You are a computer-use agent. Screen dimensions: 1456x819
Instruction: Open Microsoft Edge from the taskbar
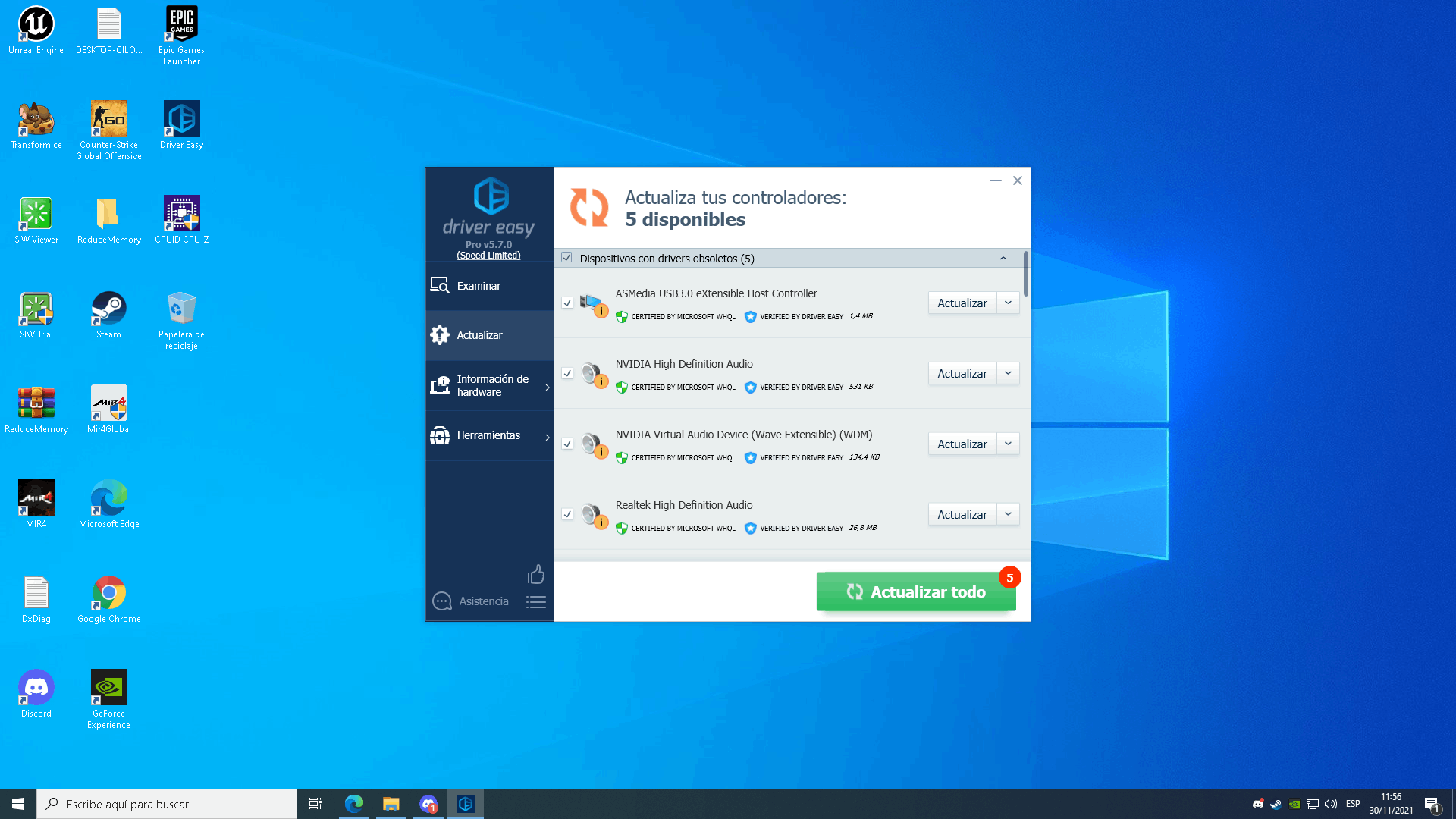pos(354,804)
